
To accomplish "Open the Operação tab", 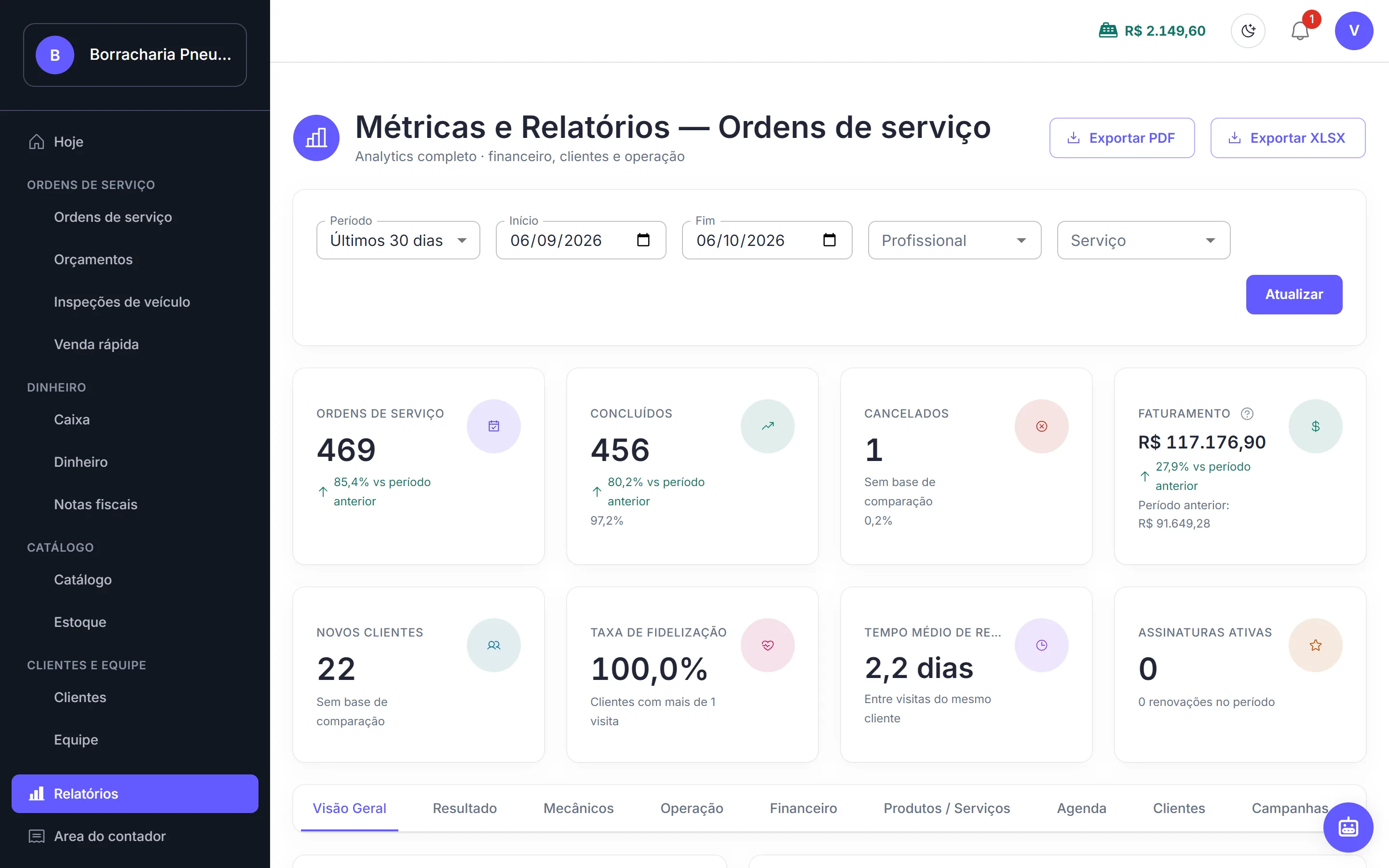I will 692,808.
